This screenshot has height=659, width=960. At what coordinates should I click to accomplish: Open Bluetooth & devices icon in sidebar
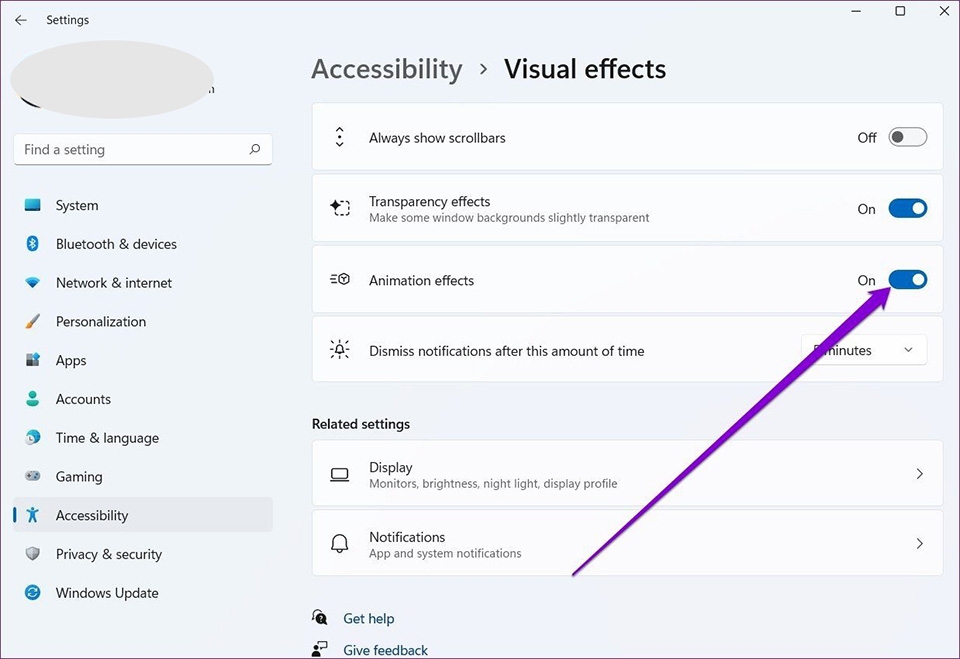click(x=33, y=244)
